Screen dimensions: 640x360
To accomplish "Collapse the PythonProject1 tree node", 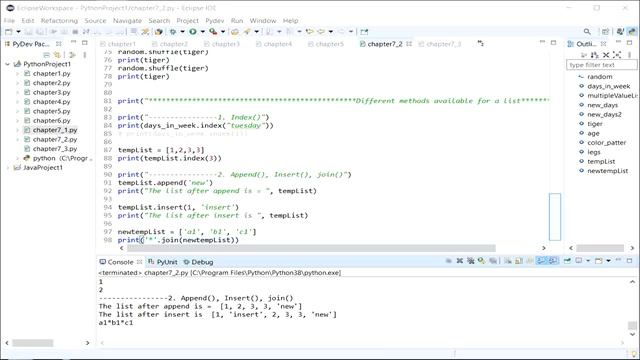I will pos(7,64).
